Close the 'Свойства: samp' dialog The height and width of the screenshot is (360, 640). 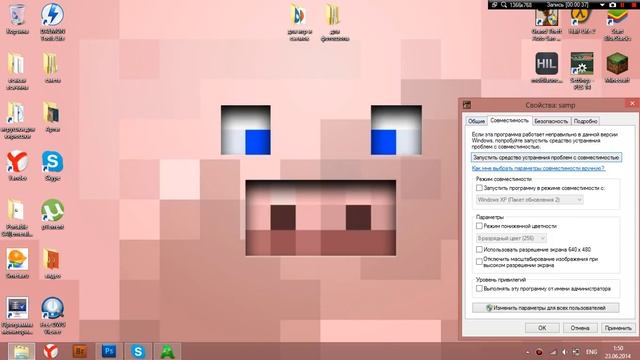(632, 104)
